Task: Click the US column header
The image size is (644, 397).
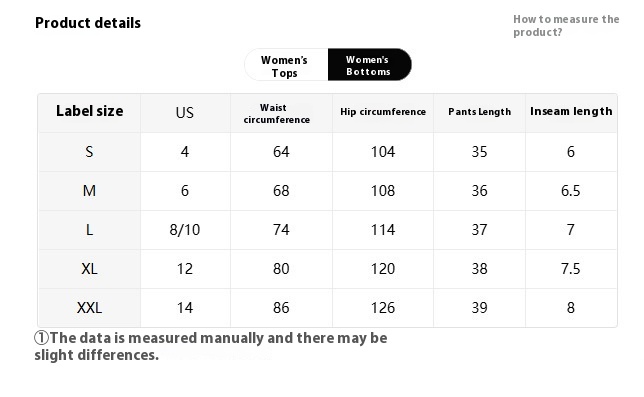Action: (184, 112)
